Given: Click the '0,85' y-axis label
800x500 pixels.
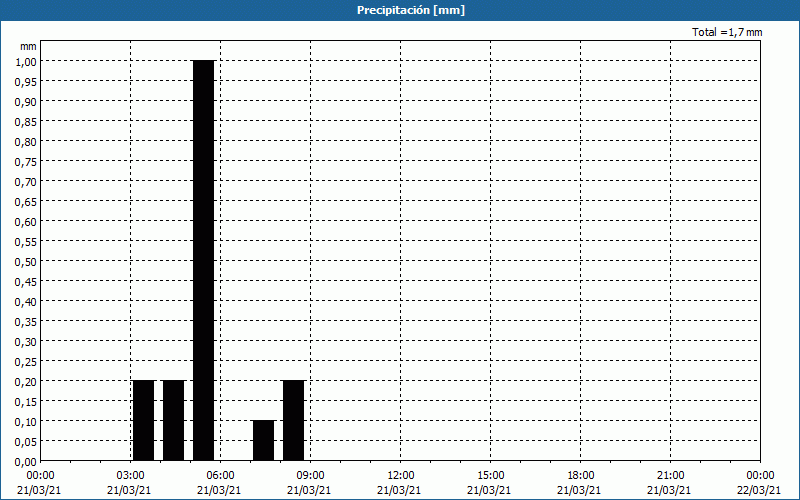Looking at the screenshot, I should pos(26,121).
